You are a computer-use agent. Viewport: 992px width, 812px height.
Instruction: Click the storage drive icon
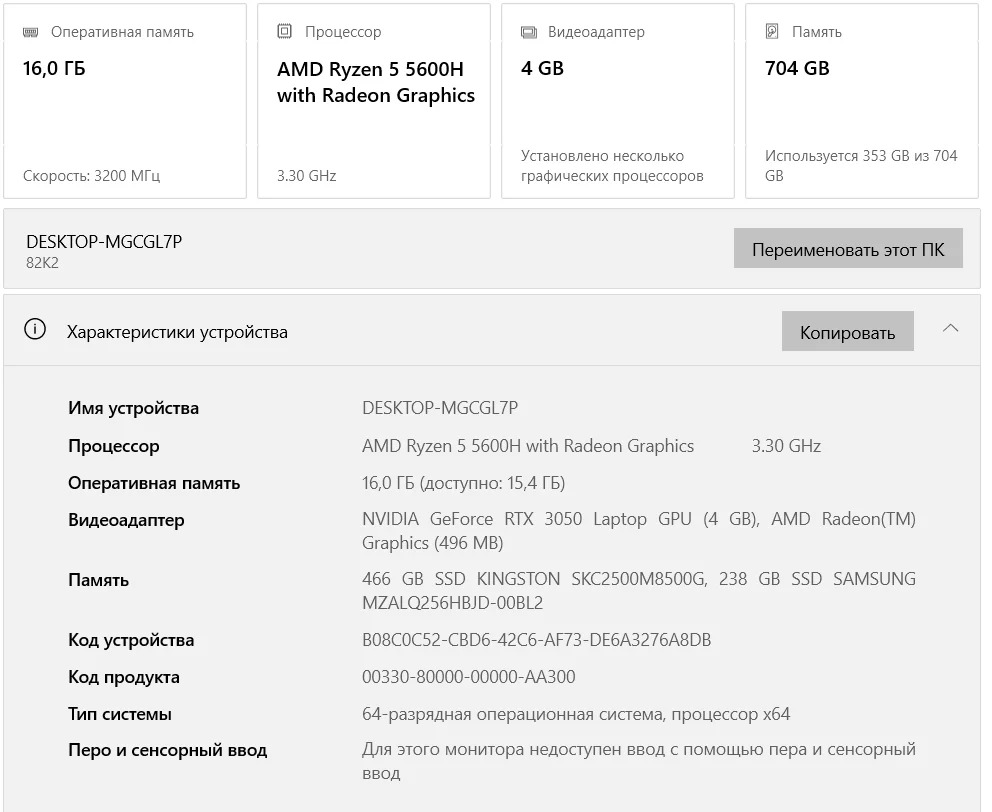[772, 32]
